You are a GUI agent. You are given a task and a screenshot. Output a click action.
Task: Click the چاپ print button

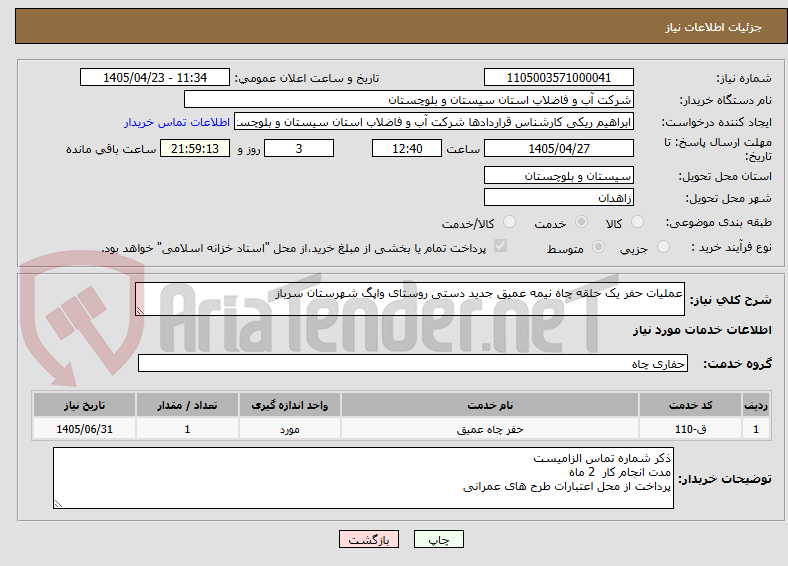tap(439, 539)
